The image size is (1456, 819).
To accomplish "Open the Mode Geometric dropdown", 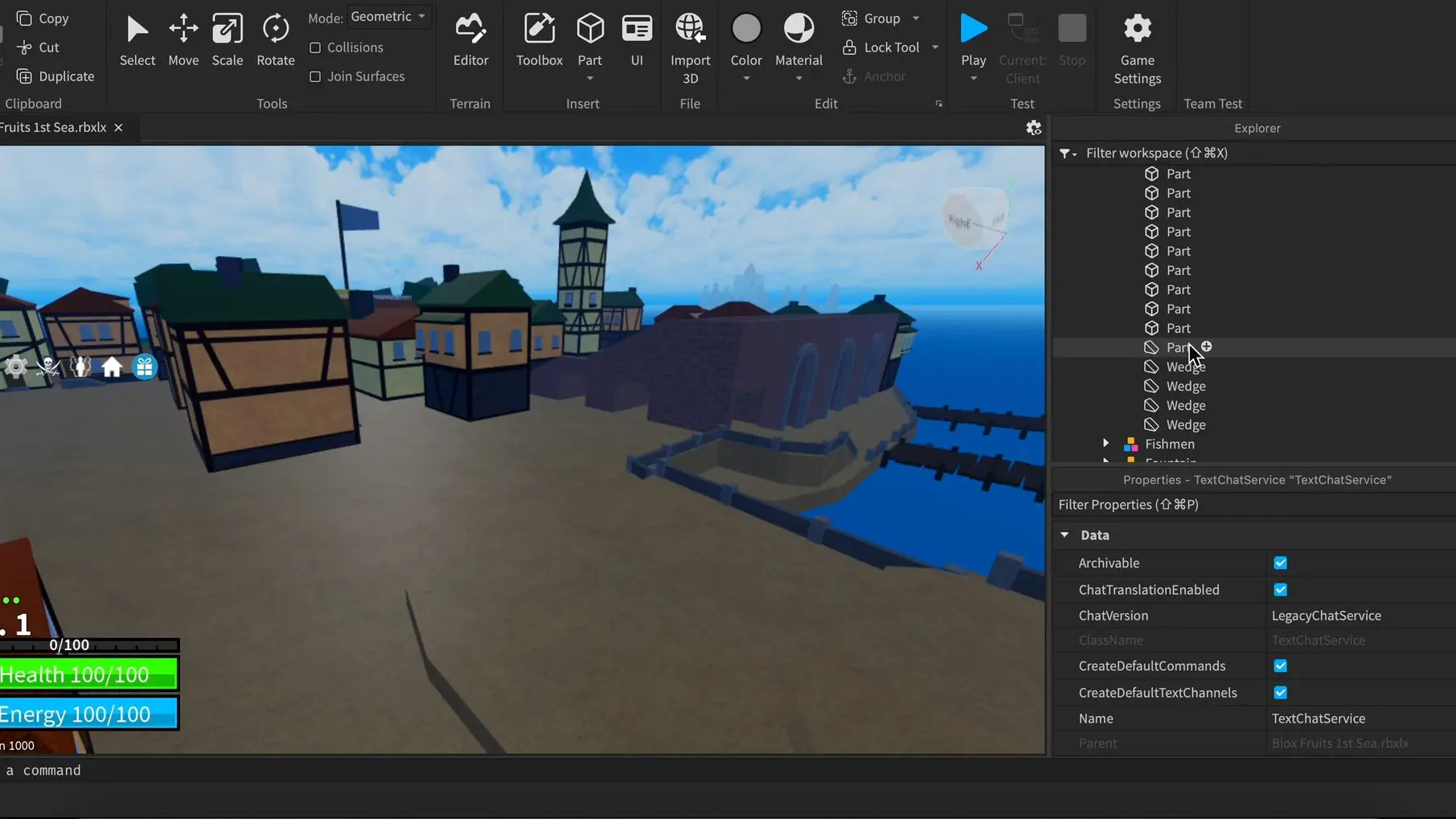I will tap(388, 17).
